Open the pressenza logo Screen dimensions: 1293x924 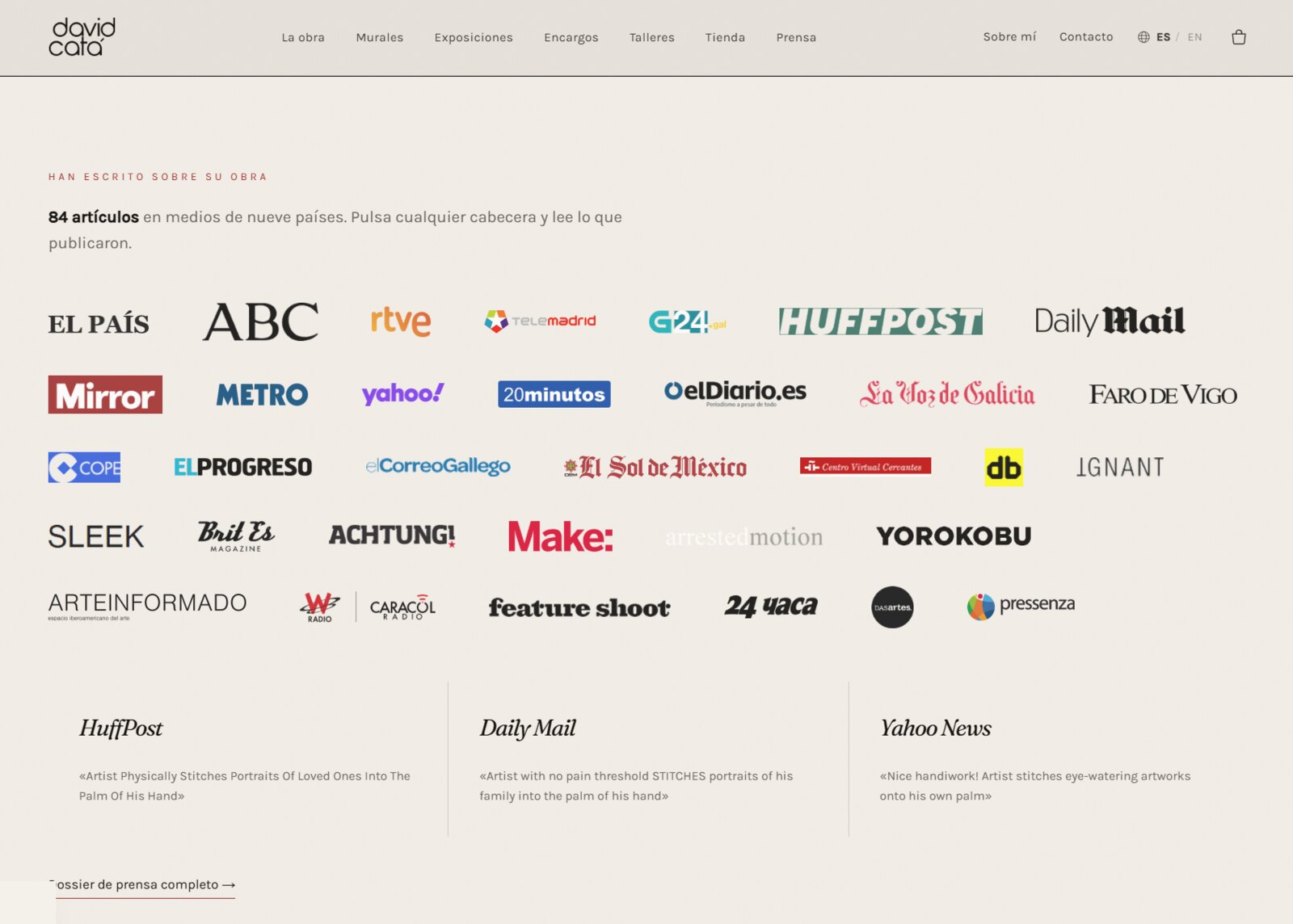(x=1021, y=606)
